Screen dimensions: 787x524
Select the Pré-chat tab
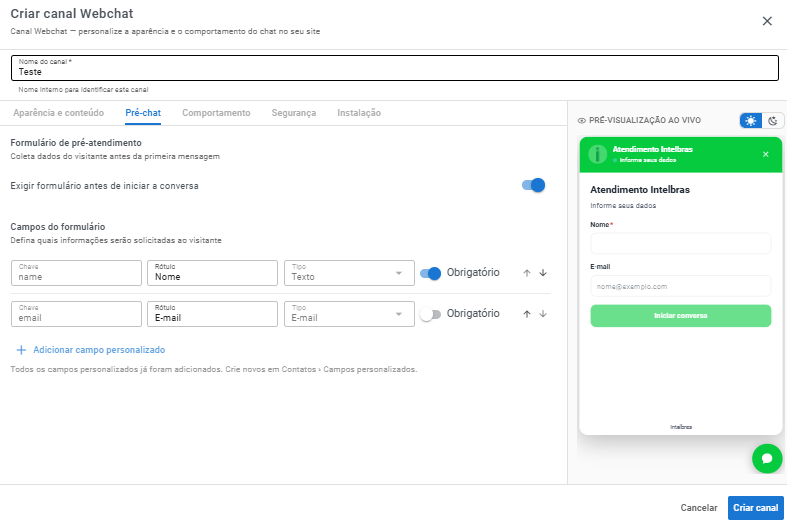pos(143,113)
